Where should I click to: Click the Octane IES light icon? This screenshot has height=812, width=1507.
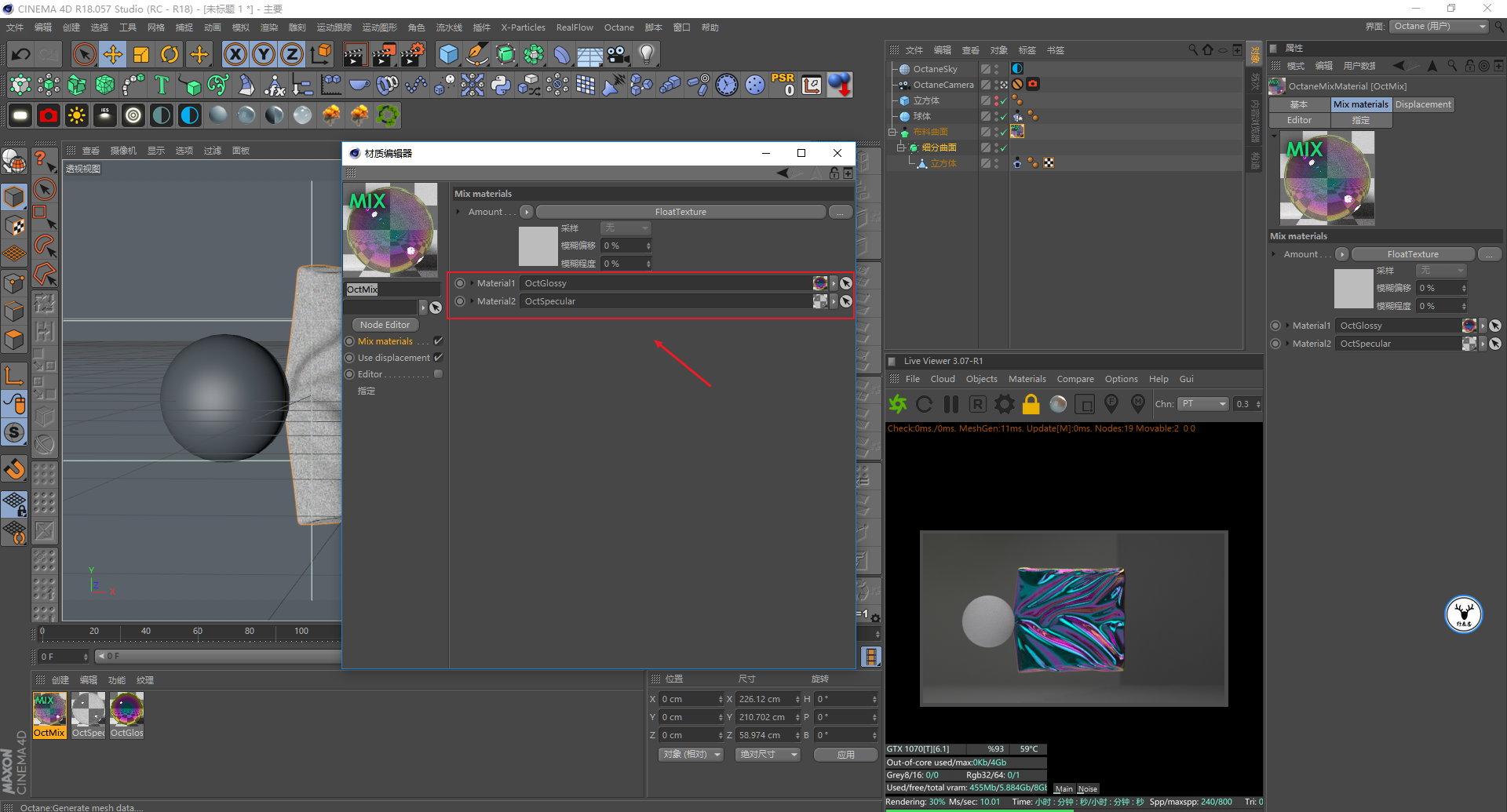pyautogui.click(x=105, y=115)
